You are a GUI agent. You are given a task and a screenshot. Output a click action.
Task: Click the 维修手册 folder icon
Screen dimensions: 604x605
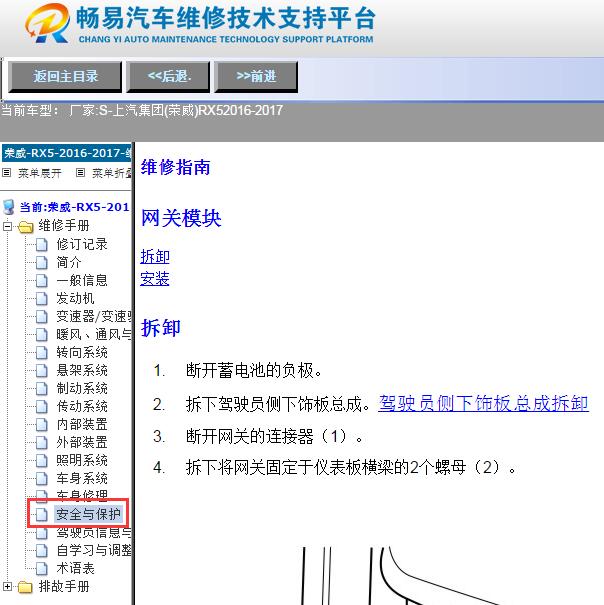[x=26, y=226]
